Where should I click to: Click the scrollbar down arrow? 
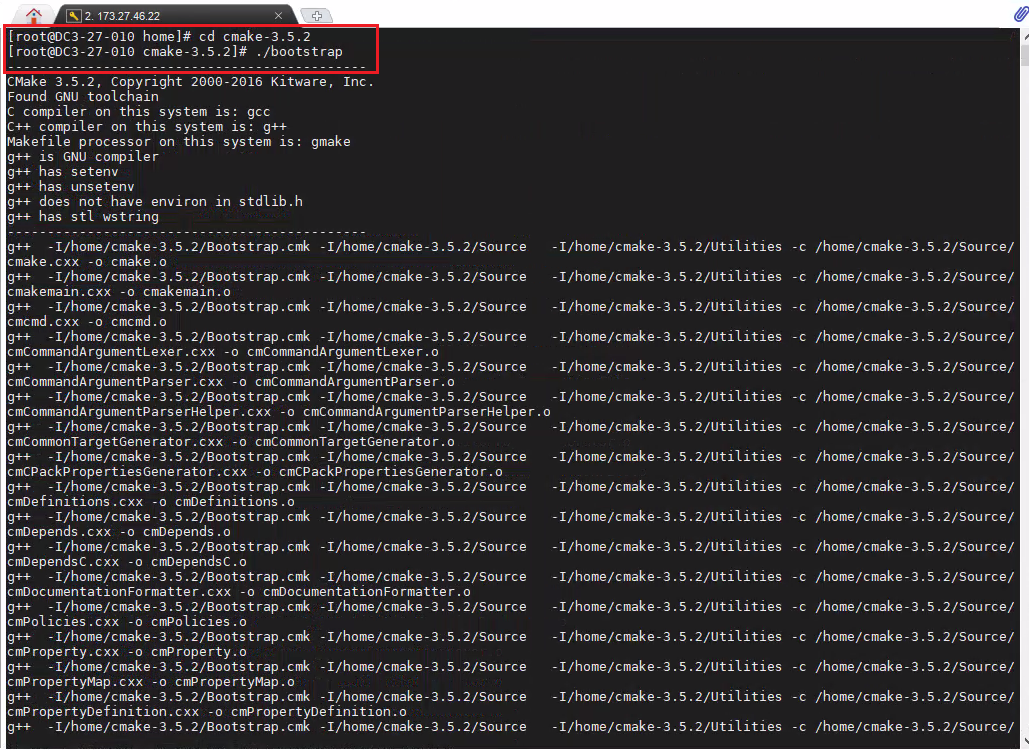1025,740
